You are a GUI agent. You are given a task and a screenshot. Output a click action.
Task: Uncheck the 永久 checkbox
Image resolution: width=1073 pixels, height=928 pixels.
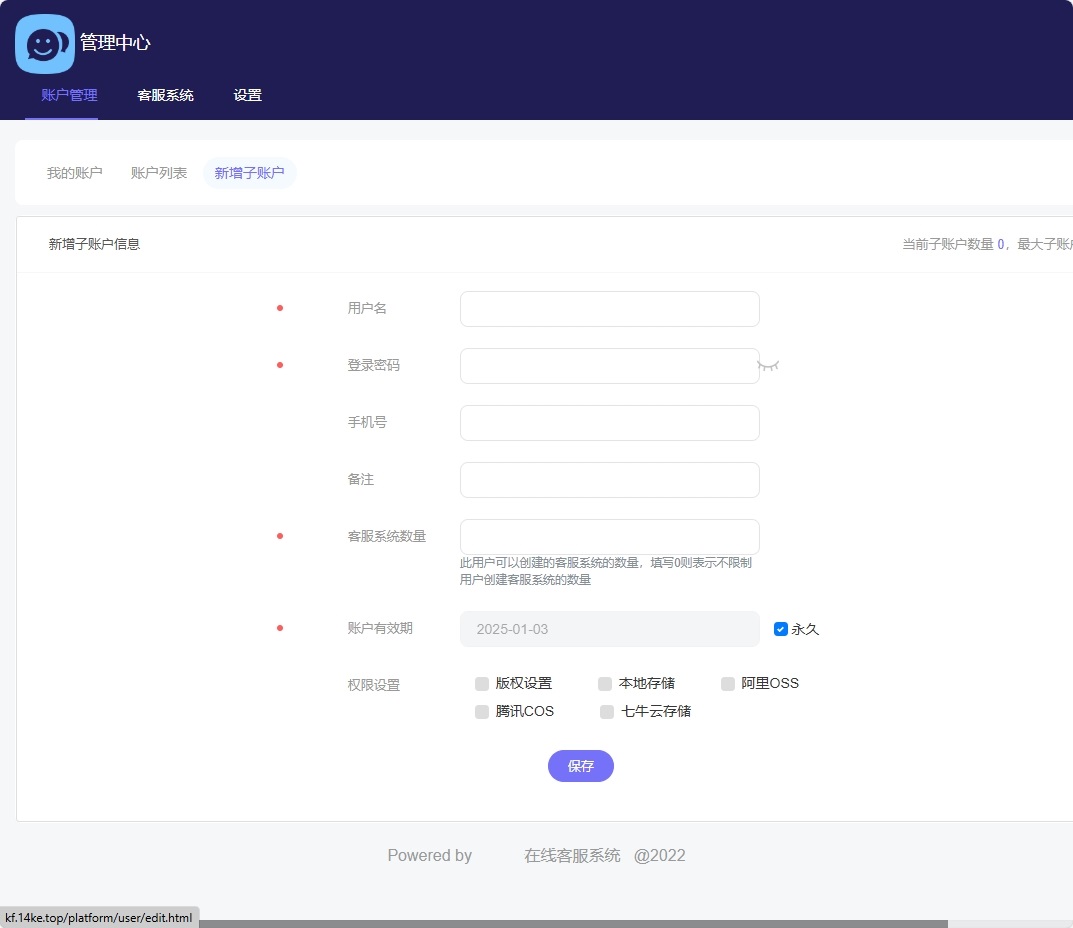tap(781, 629)
